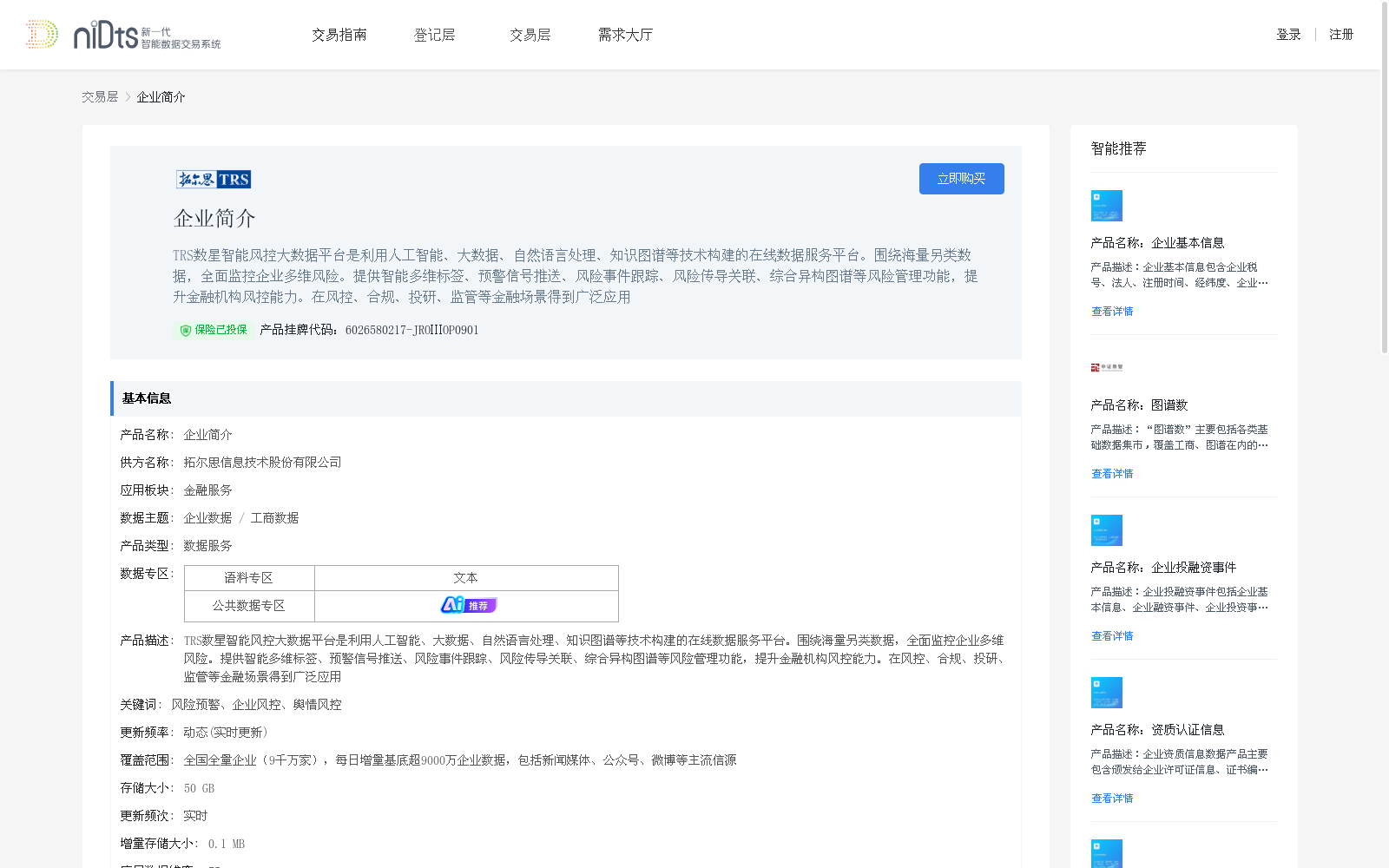Open thumbnail for 企业投融资事件 product
1389x868 pixels.
[x=1107, y=530]
